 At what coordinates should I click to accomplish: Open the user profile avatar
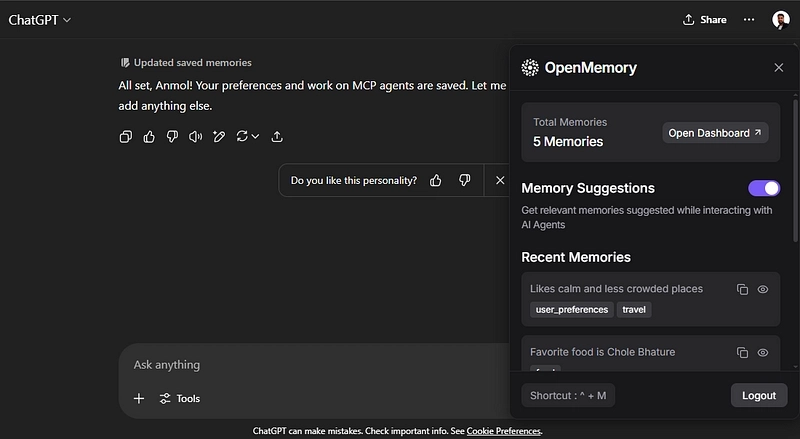[781, 20]
